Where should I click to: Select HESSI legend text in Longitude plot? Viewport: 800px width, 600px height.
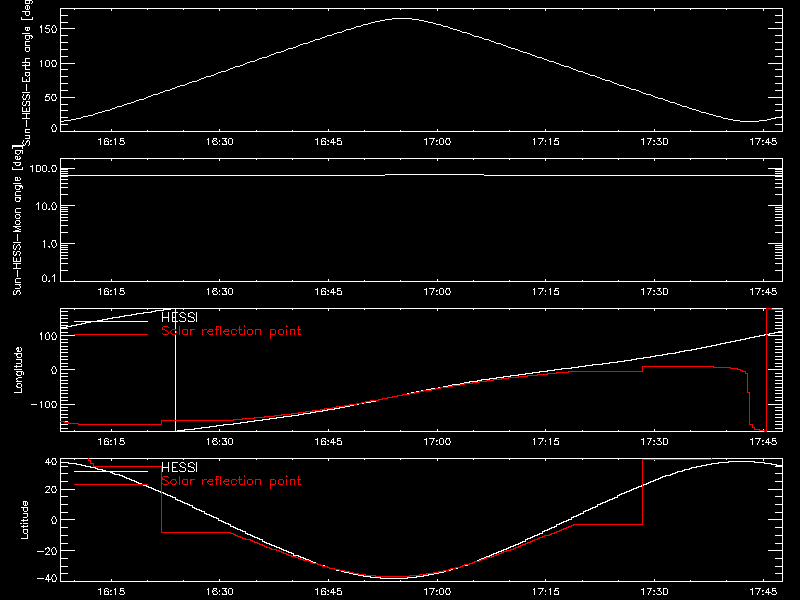pos(179,317)
